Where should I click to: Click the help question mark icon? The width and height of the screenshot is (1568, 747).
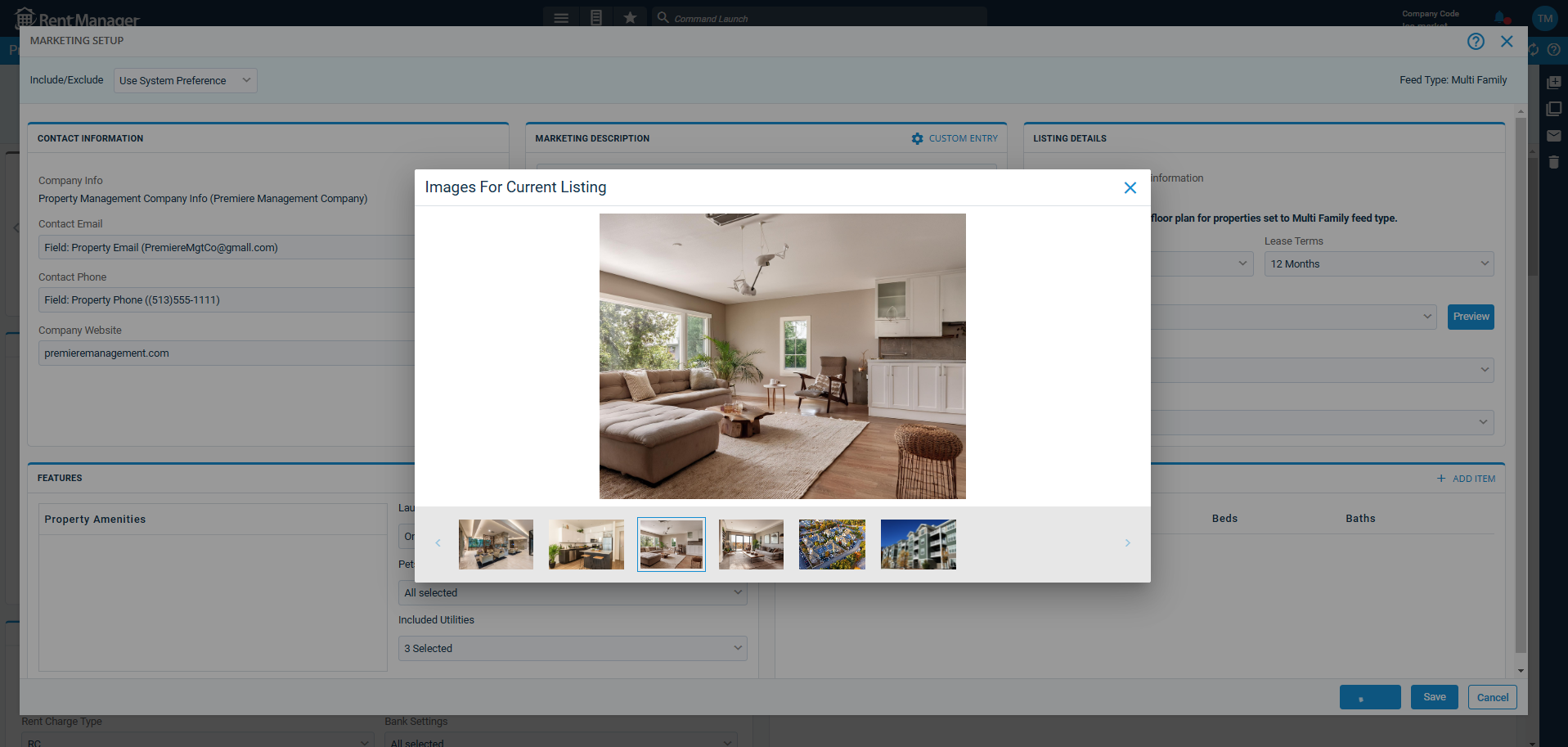click(x=1476, y=41)
